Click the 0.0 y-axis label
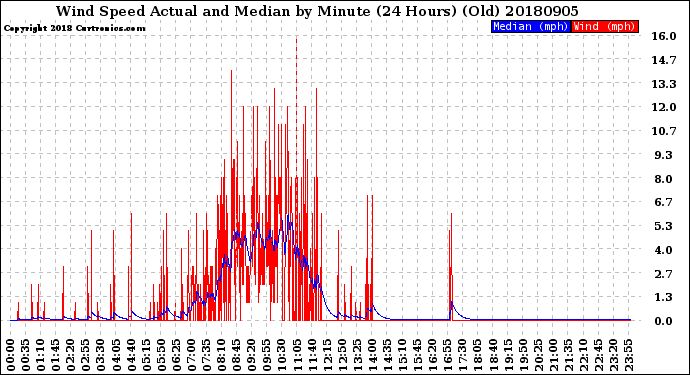The height and width of the screenshot is (375, 690). [x=664, y=321]
